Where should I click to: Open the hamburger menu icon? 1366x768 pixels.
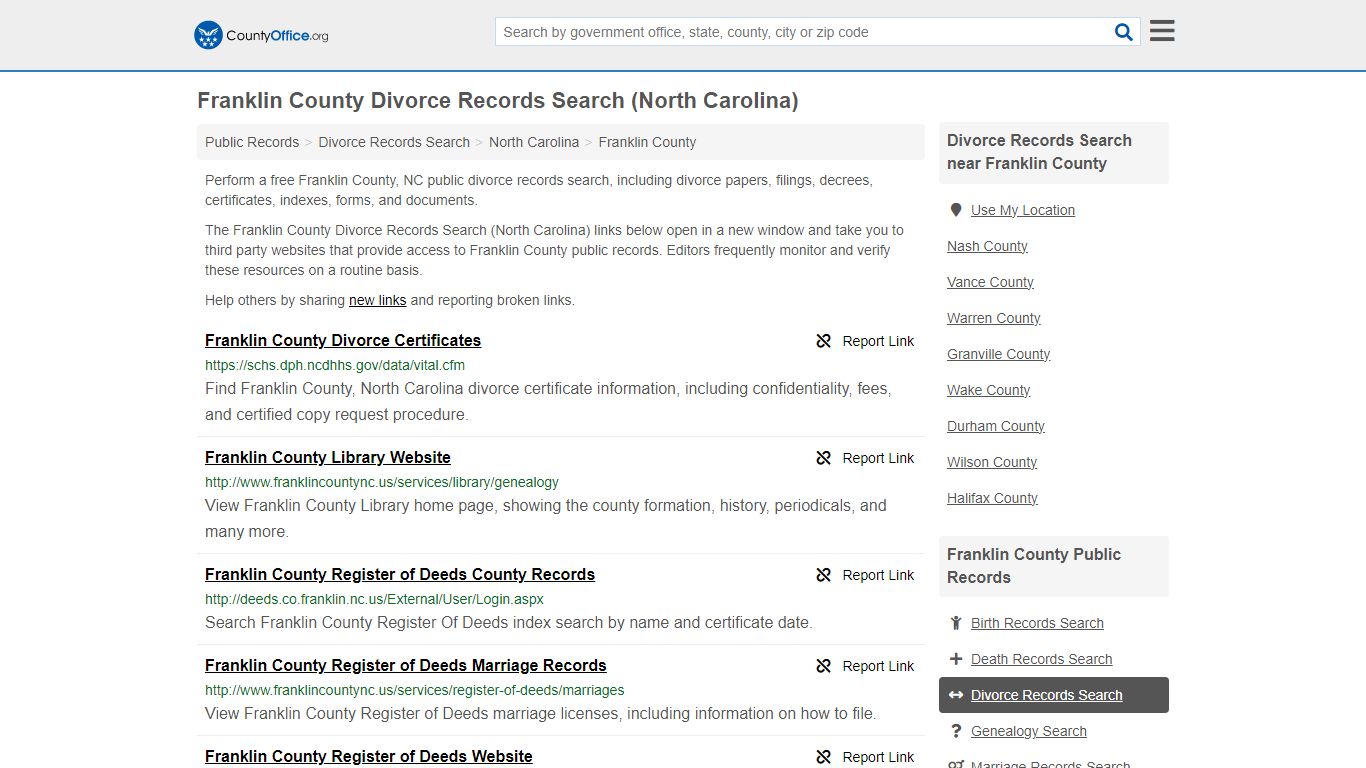point(1162,31)
